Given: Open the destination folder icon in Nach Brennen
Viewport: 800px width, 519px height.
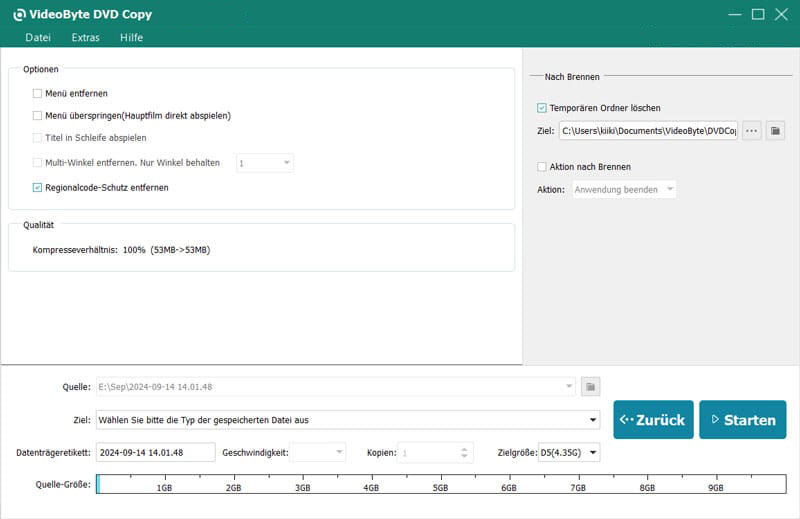Looking at the screenshot, I should coord(775,131).
